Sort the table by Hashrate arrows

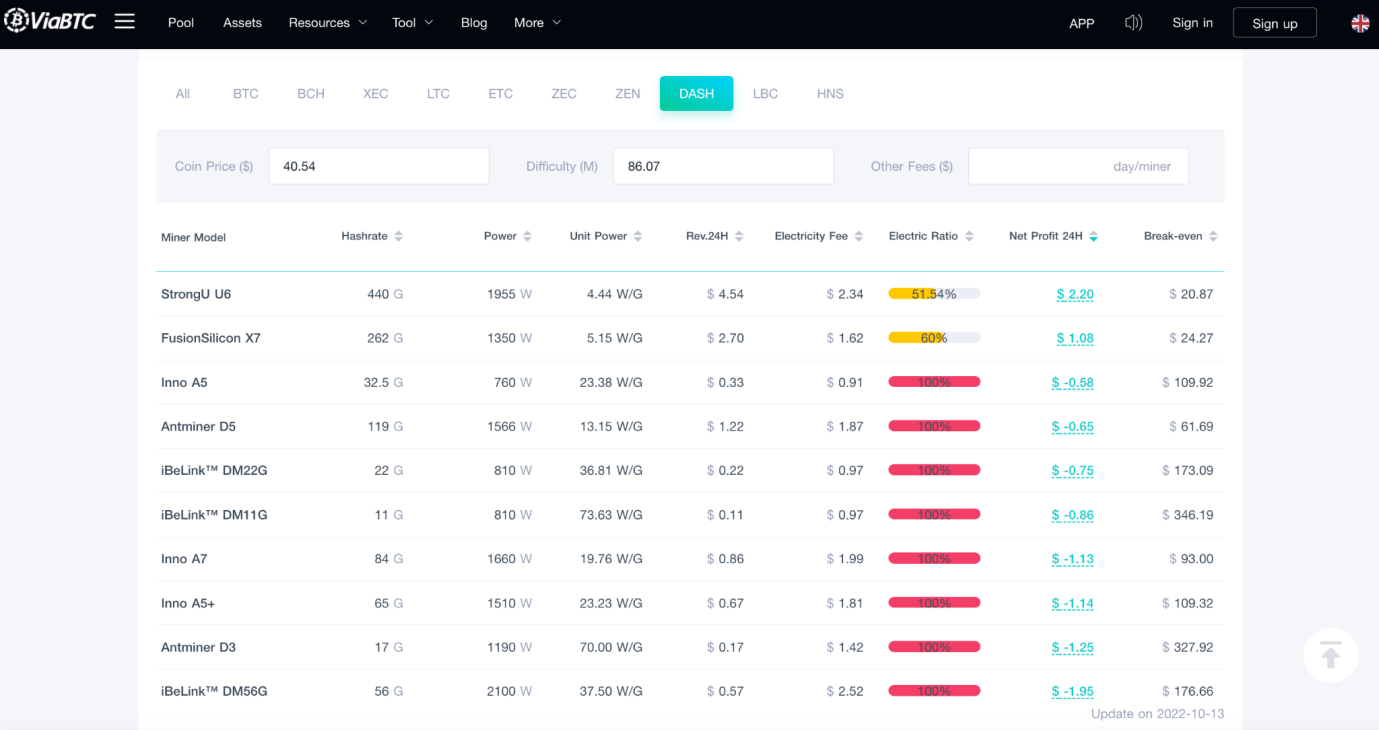tap(398, 236)
